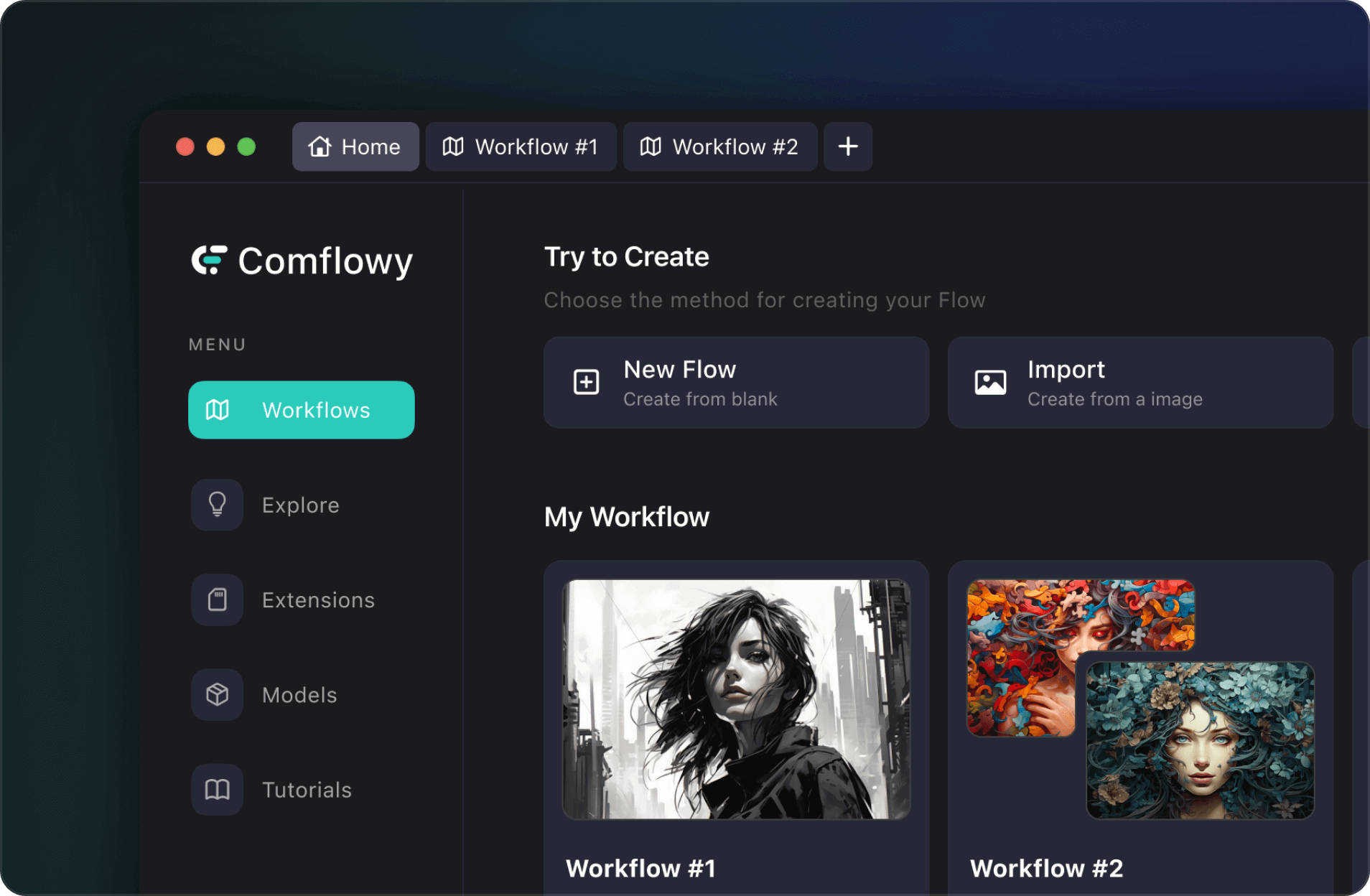
Task: Open Explore from the sidebar menu
Action: [266, 505]
